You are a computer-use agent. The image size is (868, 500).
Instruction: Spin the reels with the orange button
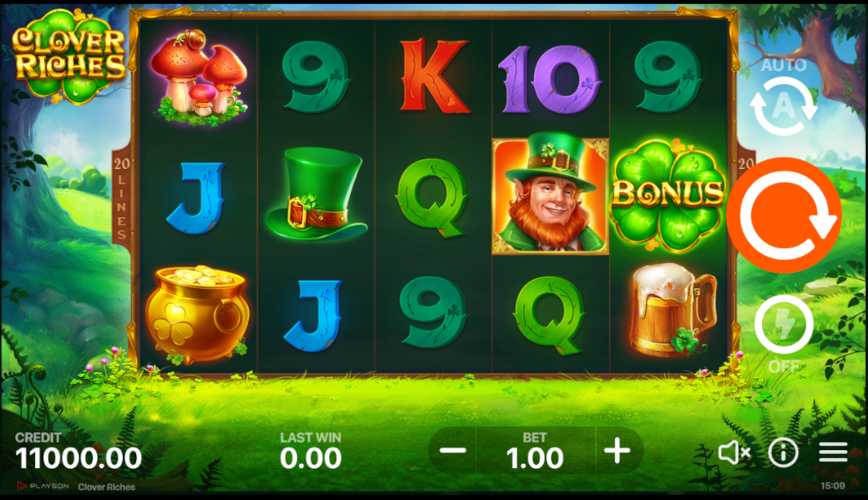coord(783,215)
